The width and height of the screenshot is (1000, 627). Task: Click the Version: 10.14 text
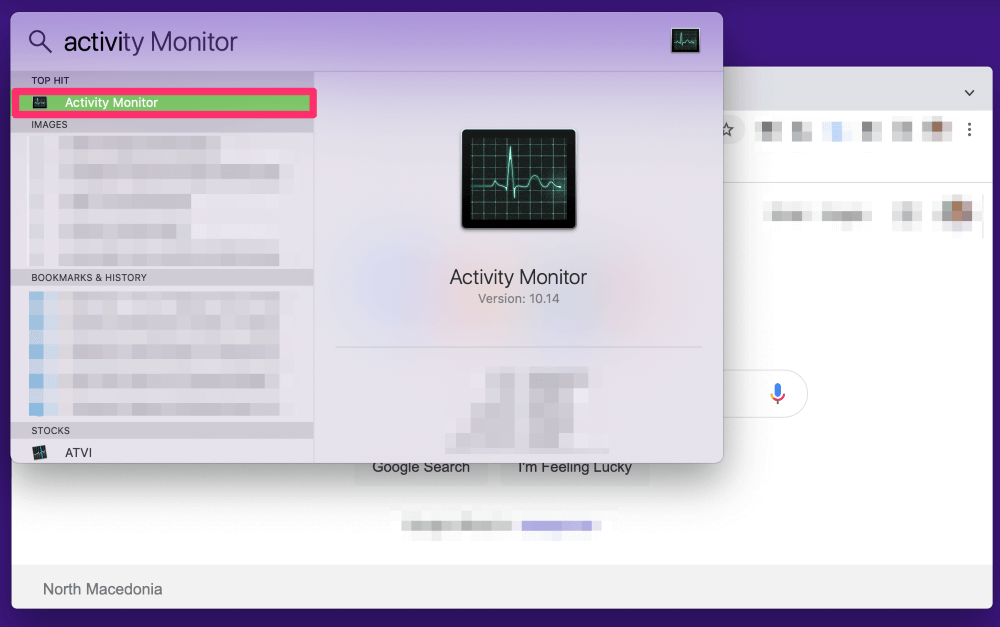pyautogui.click(x=518, y=299)
